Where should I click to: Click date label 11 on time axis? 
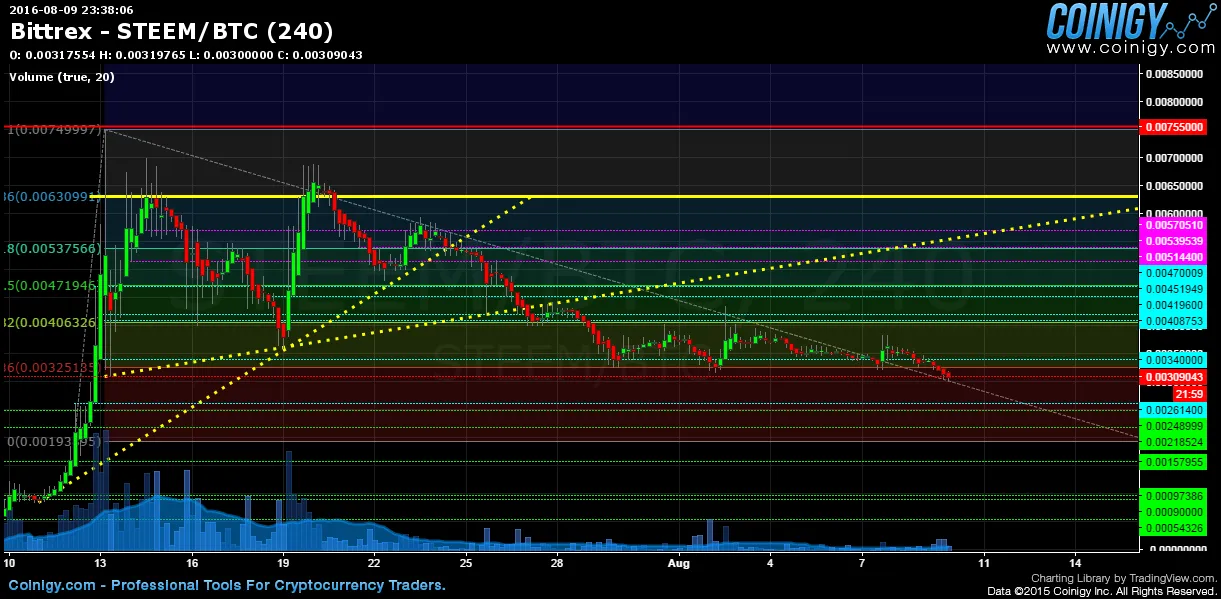click(x=983, y=562)
